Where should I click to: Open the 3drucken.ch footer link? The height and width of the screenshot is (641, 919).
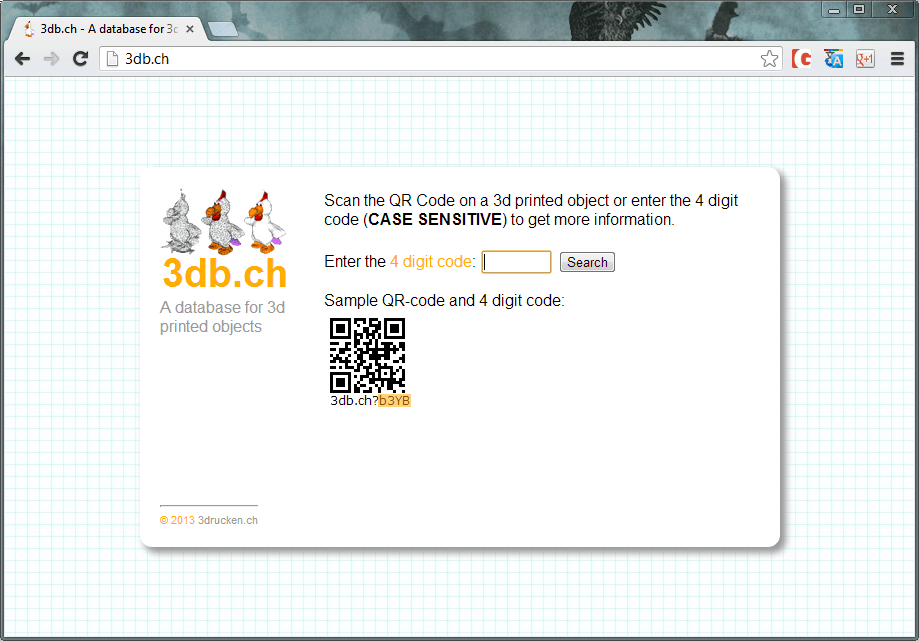click(228, 520)
